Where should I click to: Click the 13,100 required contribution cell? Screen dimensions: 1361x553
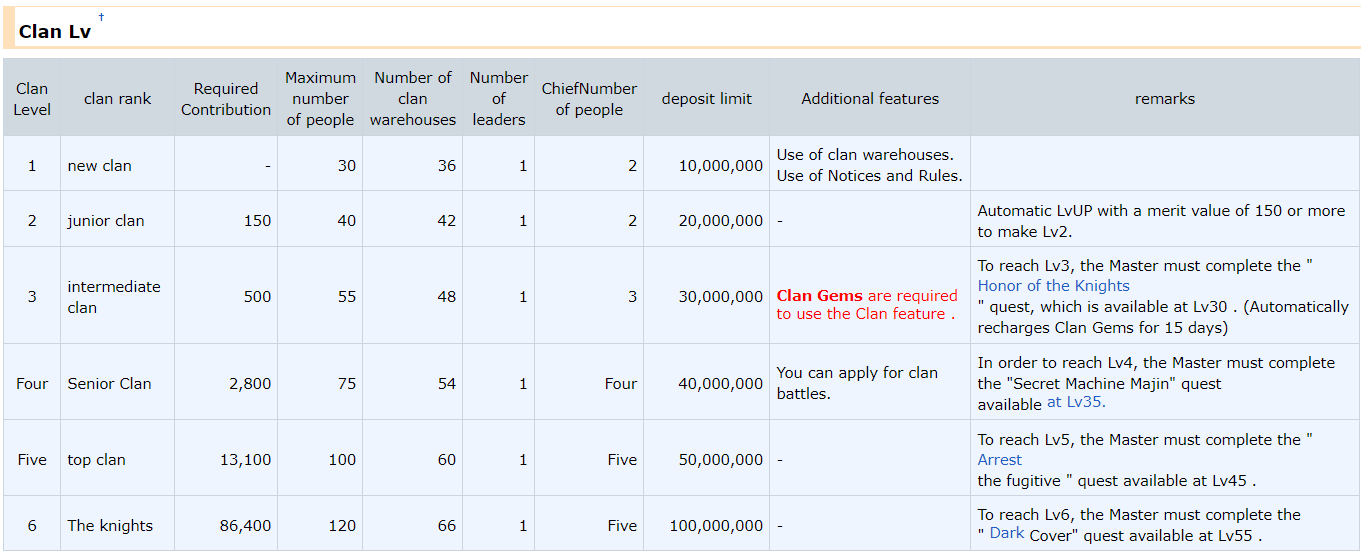pos(245,460)
